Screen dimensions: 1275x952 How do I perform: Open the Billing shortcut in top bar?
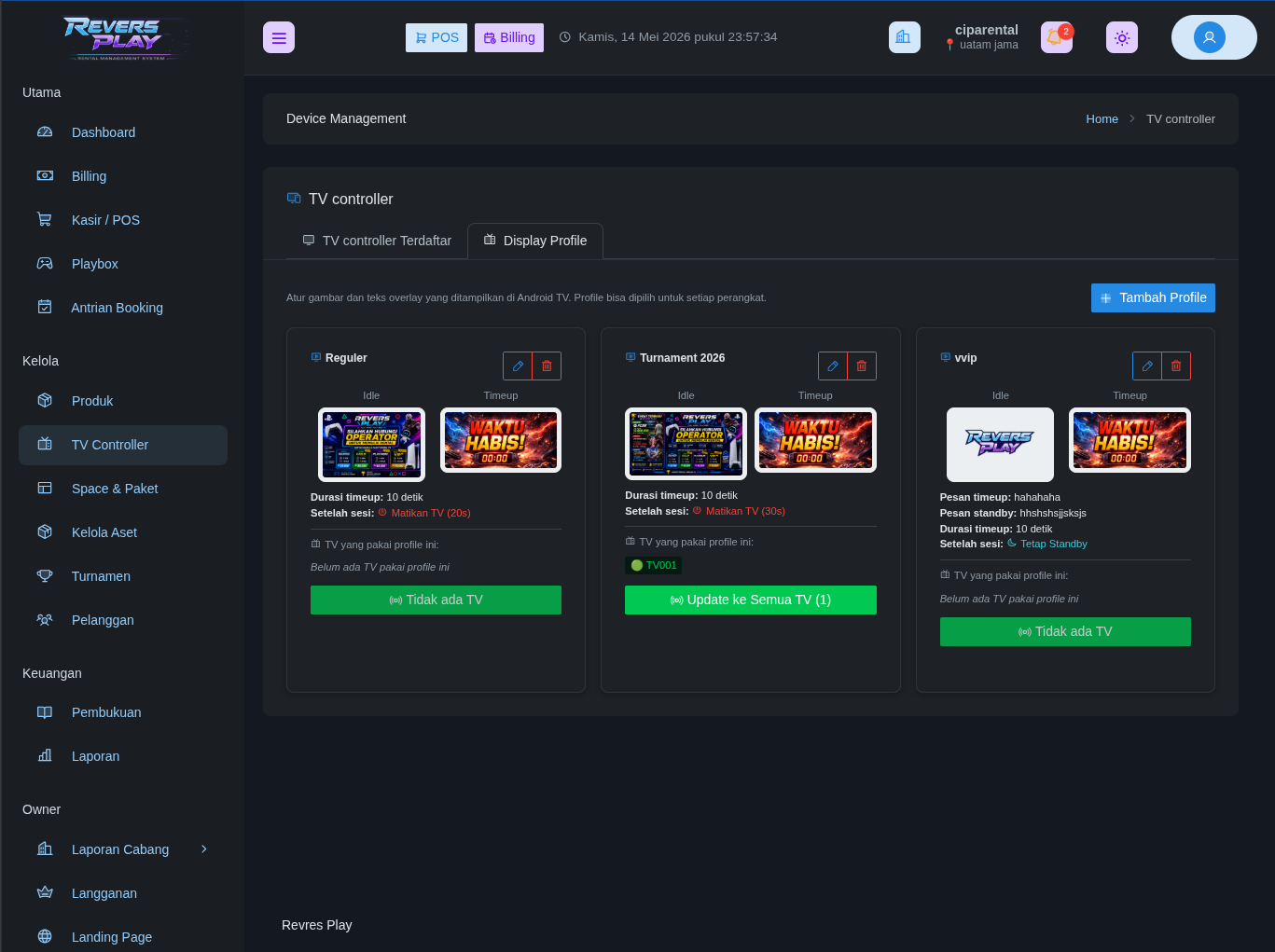(509, 37)
